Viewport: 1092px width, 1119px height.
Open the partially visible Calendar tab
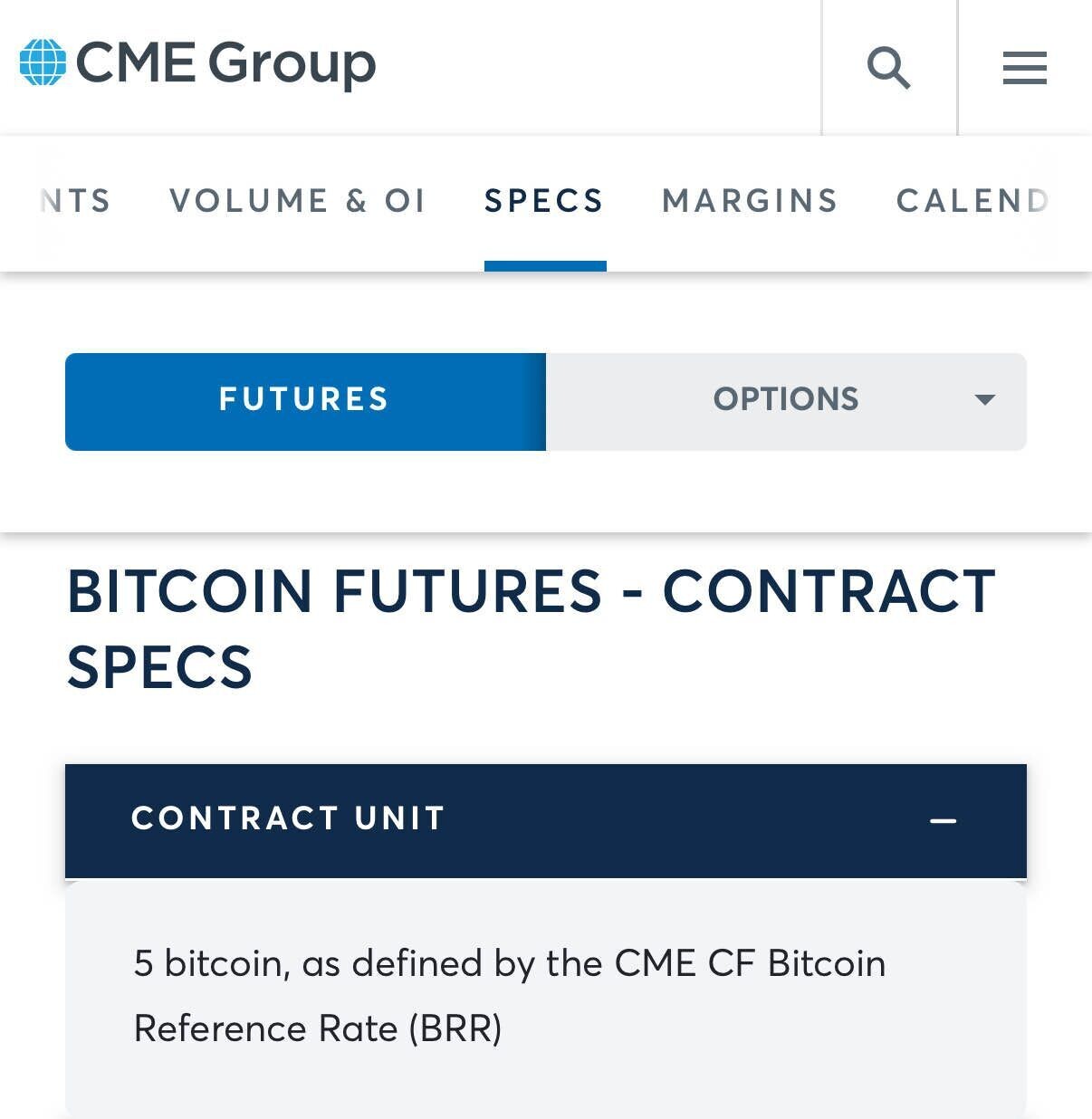[x=972, y=201]
